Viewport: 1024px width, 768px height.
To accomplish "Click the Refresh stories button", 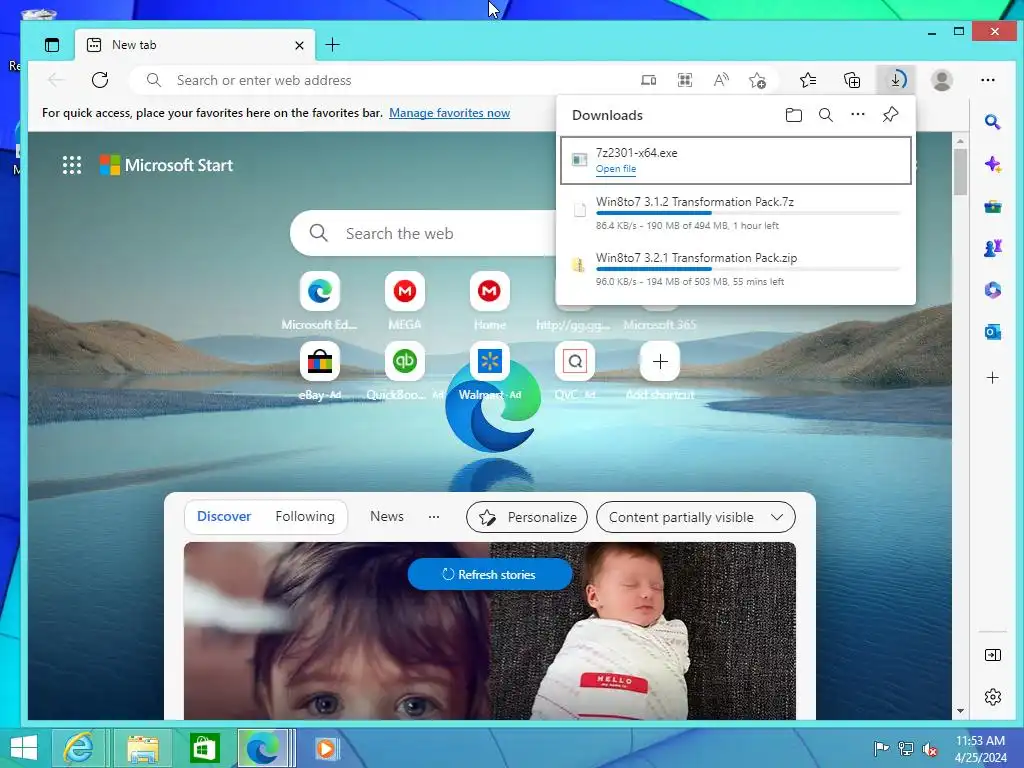I will [490, 575].
